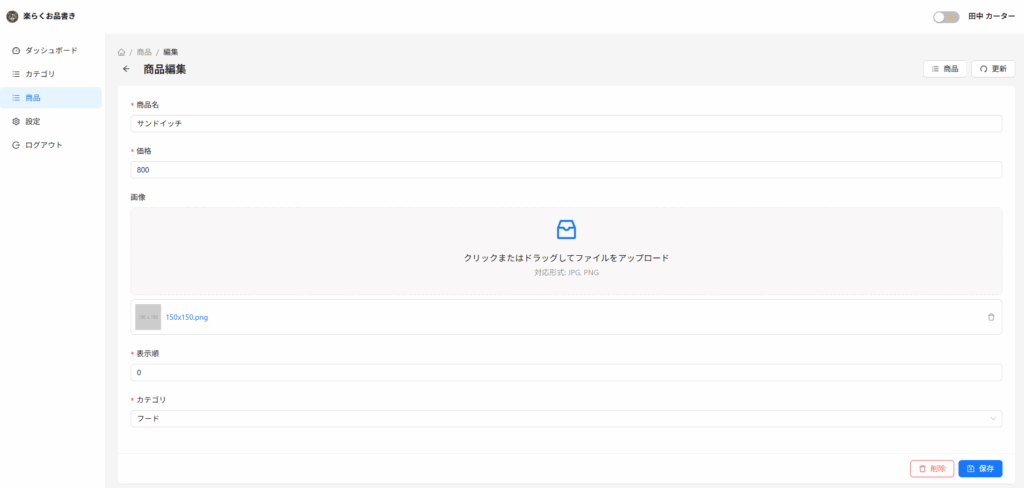Click the back arrow beside 商品編集
Image resolution: width=1024 pixels, height=488 pixels.
coord(126,69)
